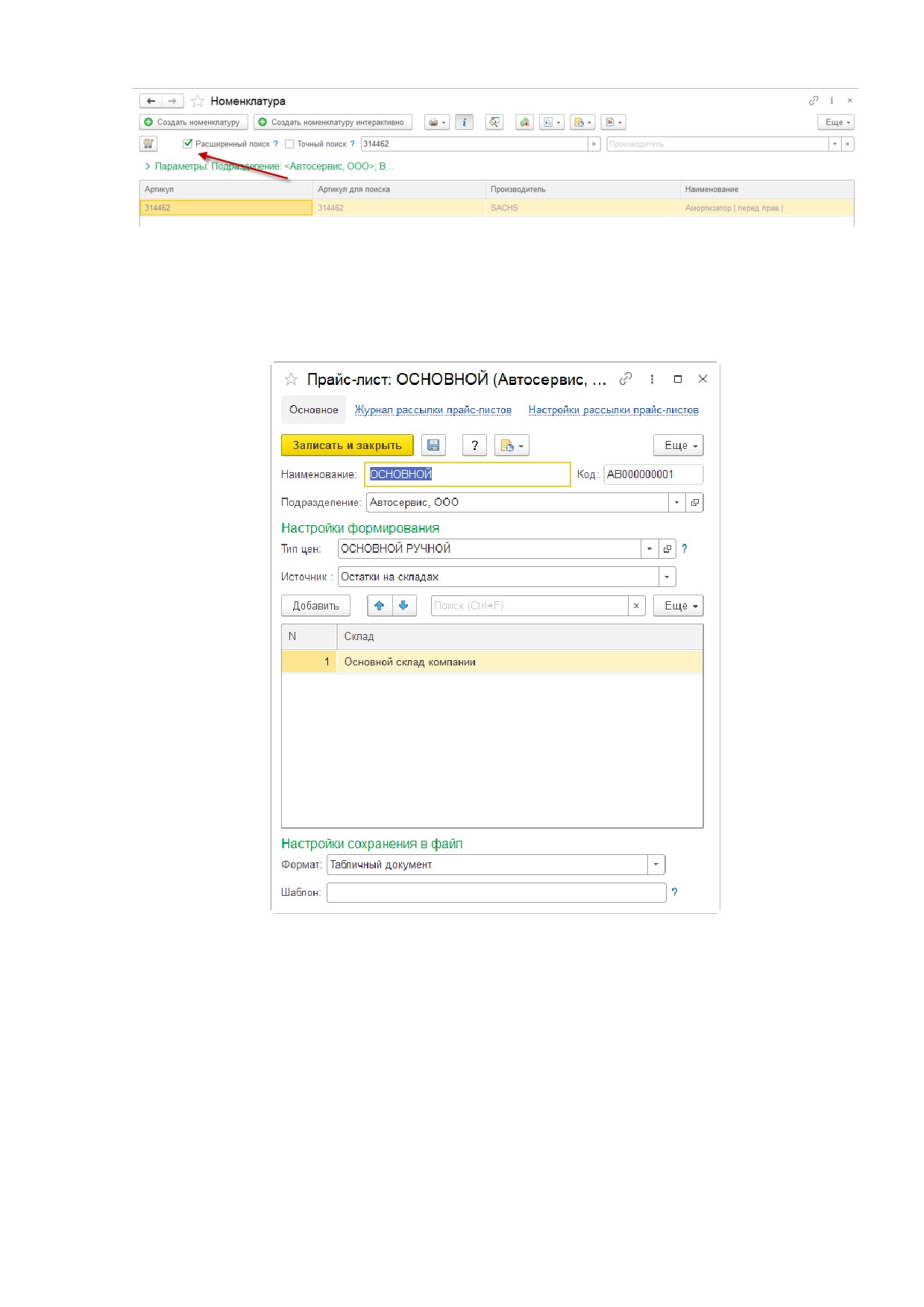Screen dimensions: 924x1307
Task: Copy link icon in Номенклатура title bar
Action: point(814,100)
